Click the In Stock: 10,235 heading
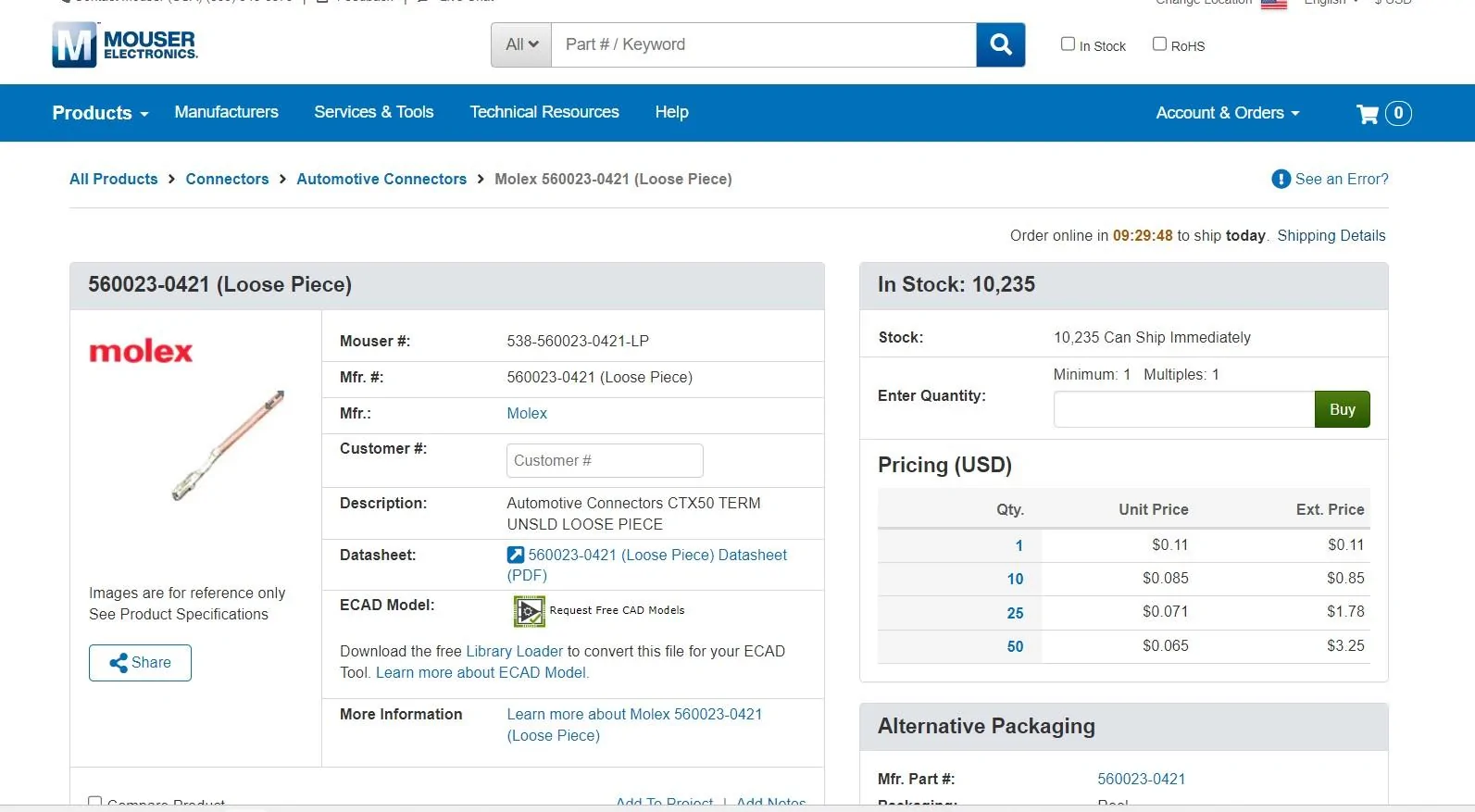 (x=956, y=285)
